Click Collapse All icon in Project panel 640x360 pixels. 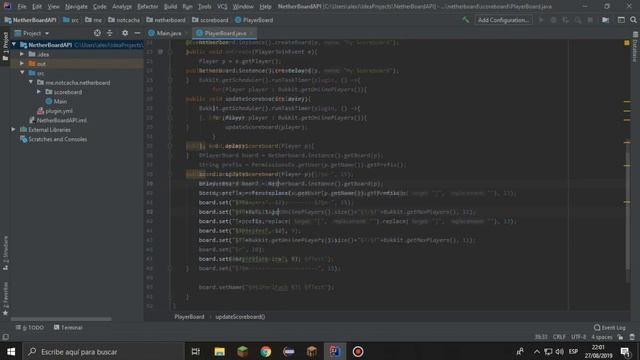(x=109, y=33)
